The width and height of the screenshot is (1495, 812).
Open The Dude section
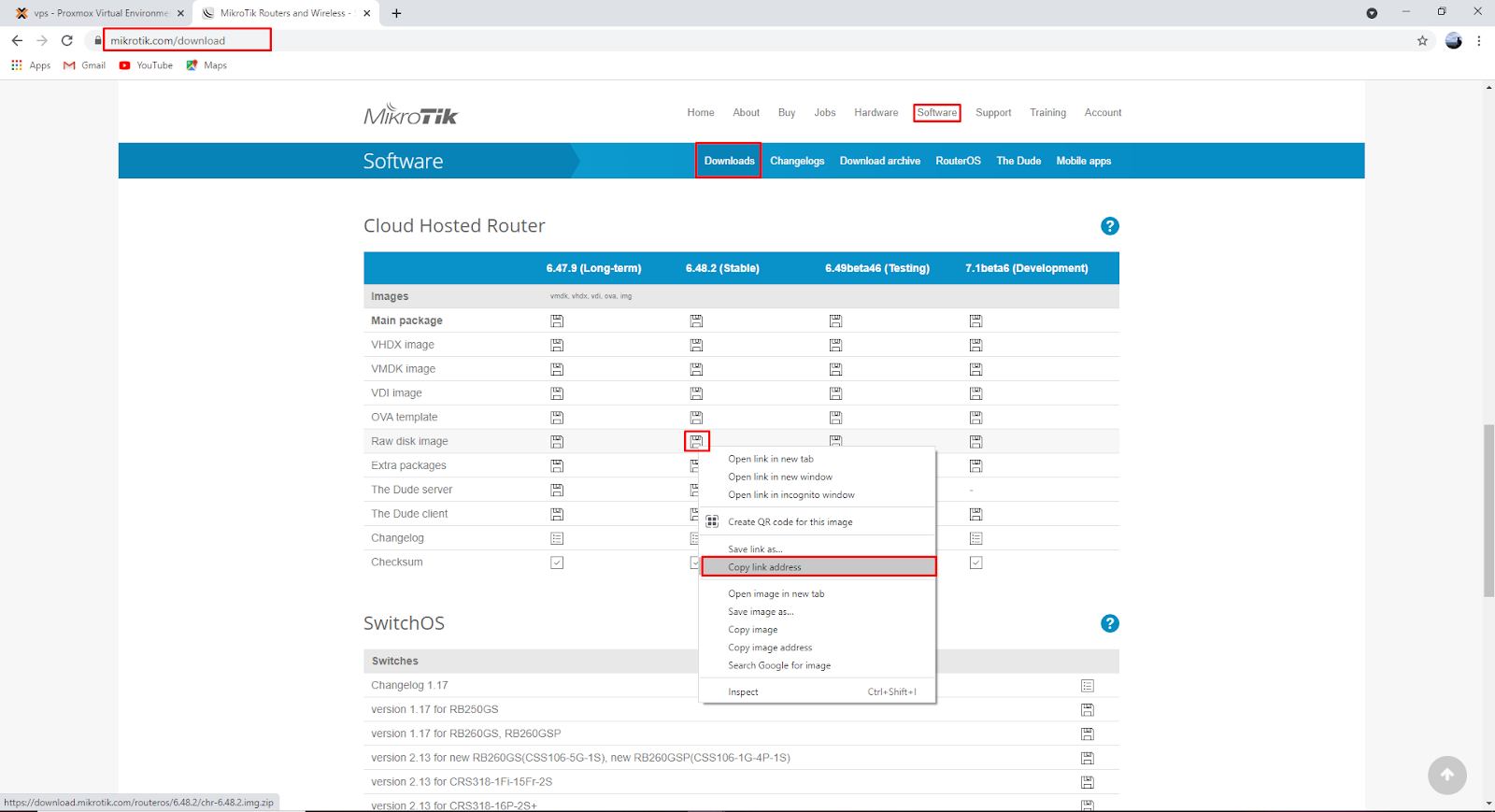(x=1018, y=161)
